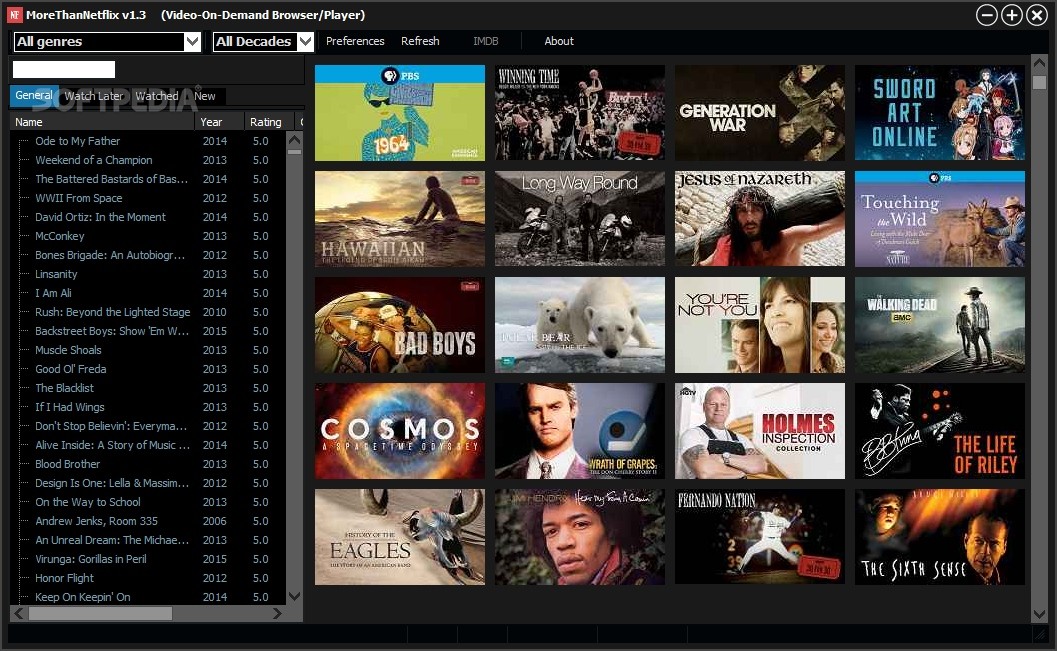Open the Jesus of Nazareth thumbnail
The image size is (1057, 651).
coord(760,218)
